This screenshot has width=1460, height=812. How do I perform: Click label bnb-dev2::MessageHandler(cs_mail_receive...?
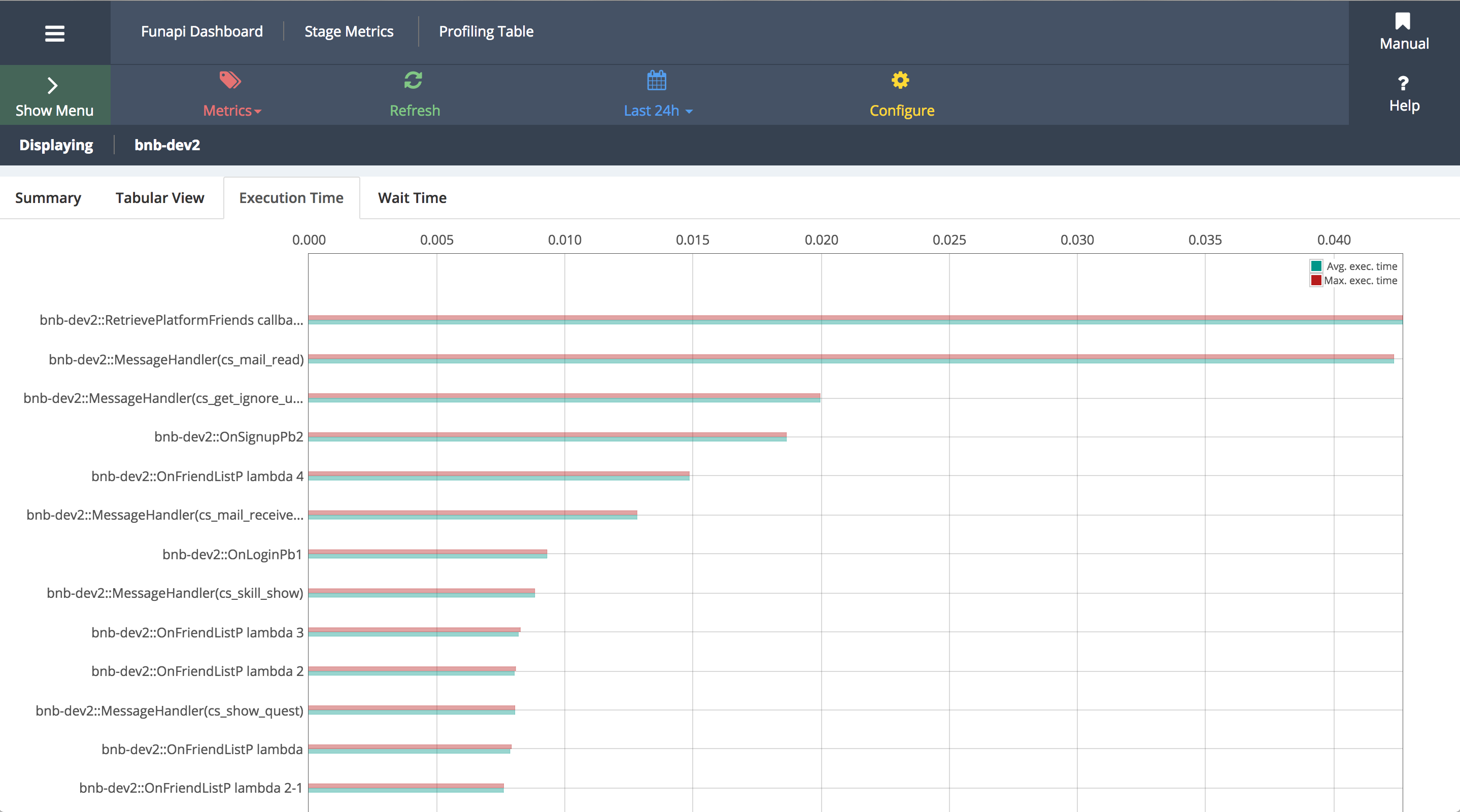pos(165,515)
